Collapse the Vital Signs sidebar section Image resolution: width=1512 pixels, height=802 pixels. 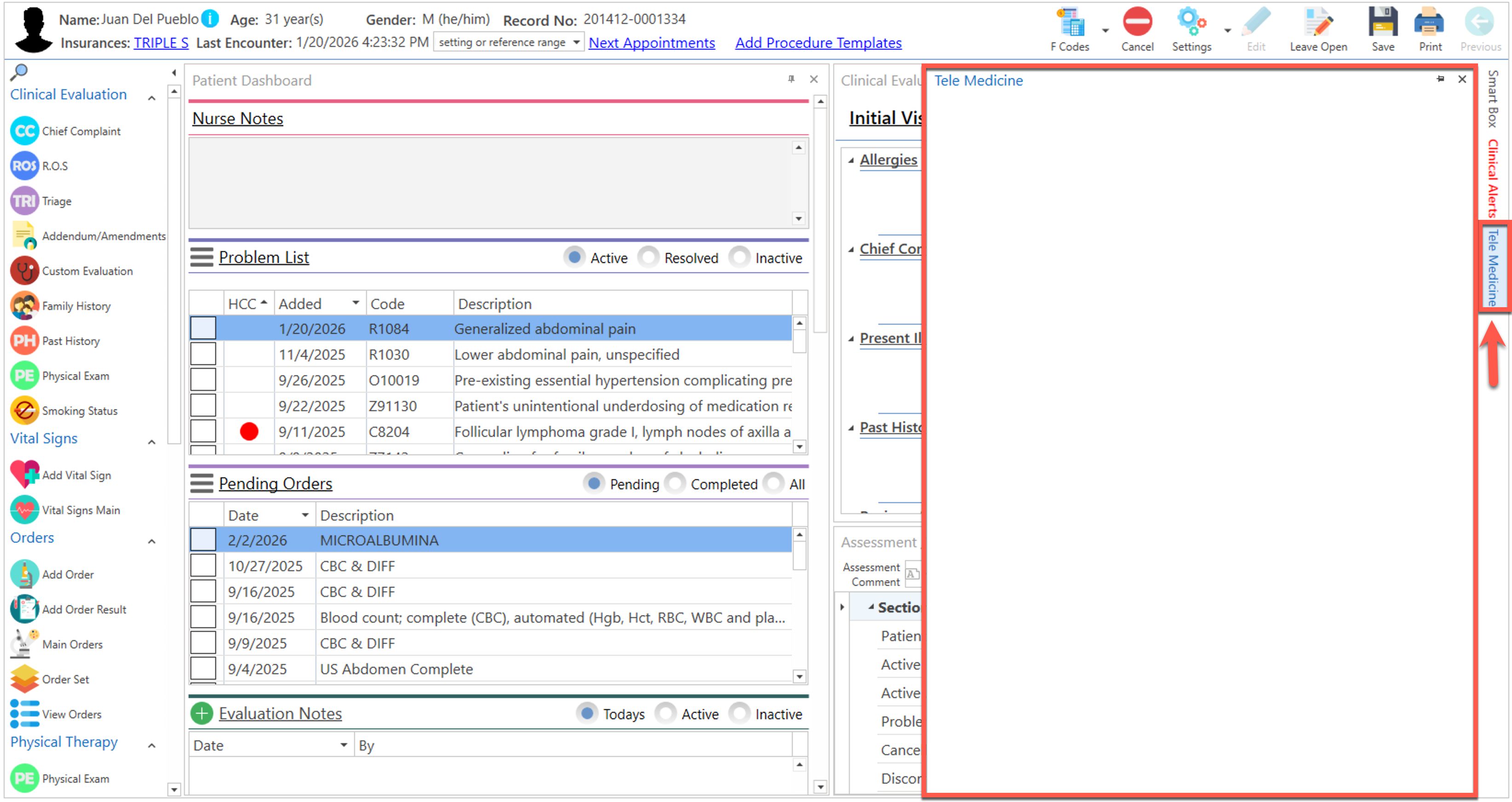[x=151, y=441]
